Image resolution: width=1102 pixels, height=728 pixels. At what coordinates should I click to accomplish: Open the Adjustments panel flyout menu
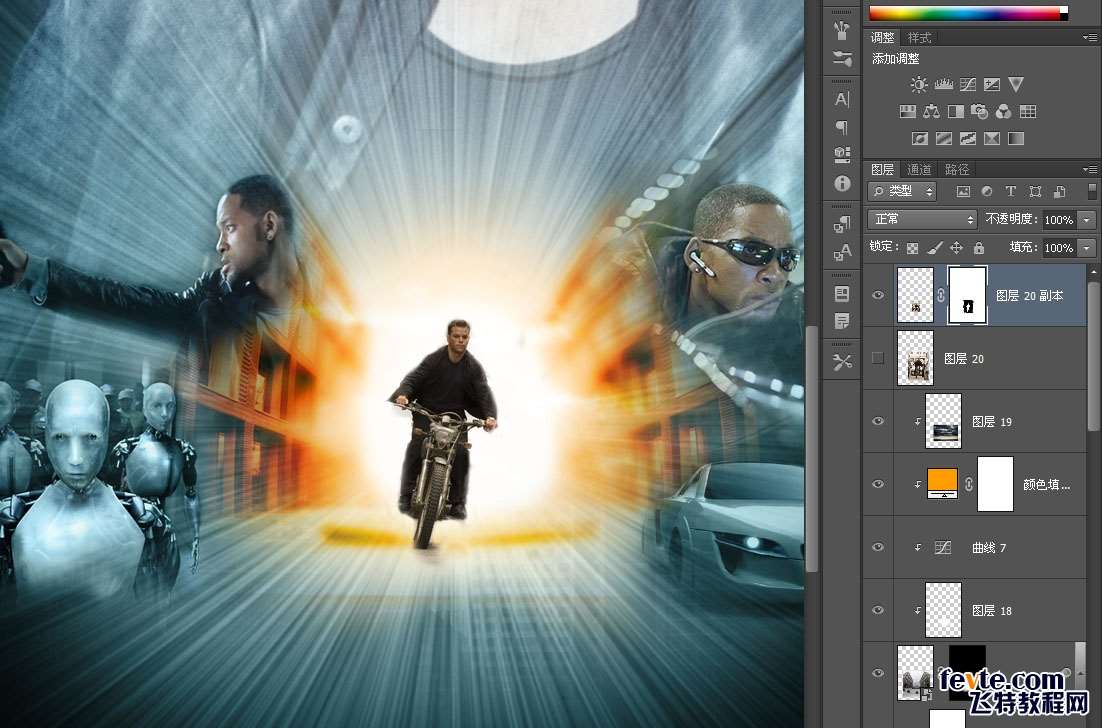(x=1089, y=37)
